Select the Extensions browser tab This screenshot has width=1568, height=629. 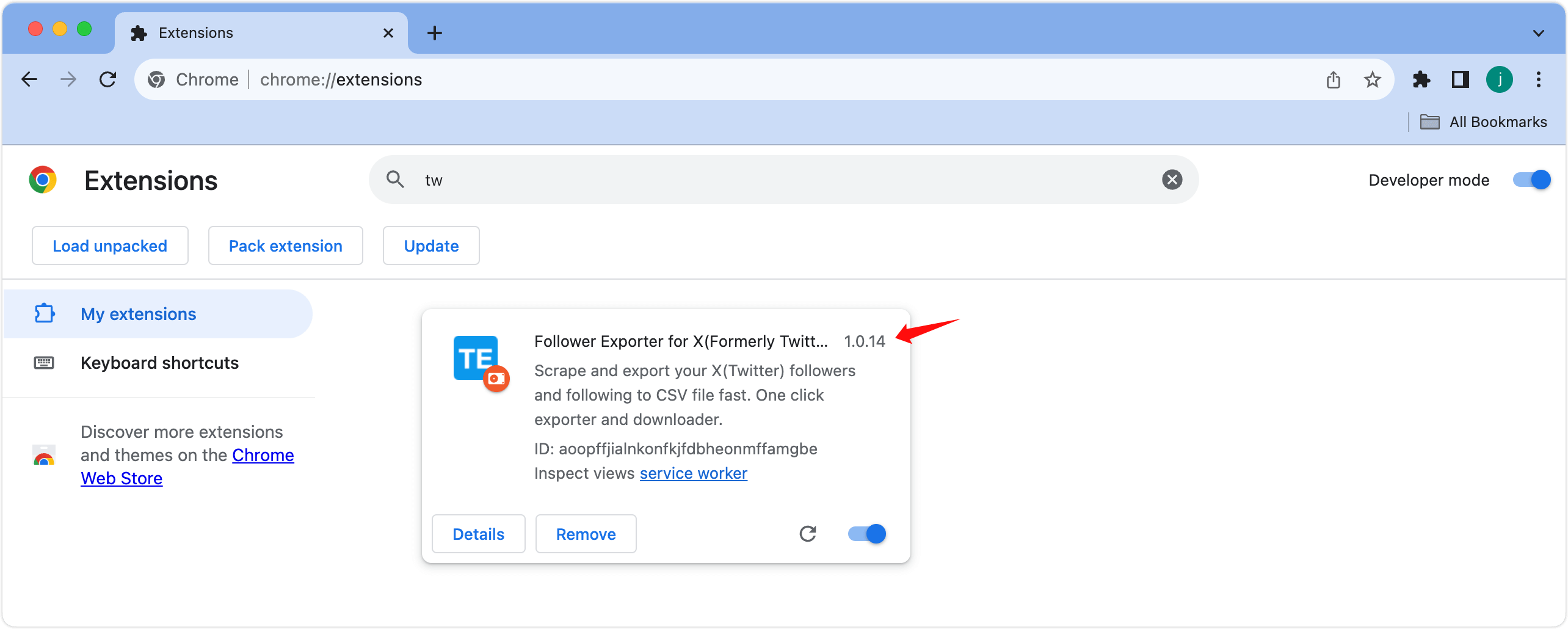[261, 33]
